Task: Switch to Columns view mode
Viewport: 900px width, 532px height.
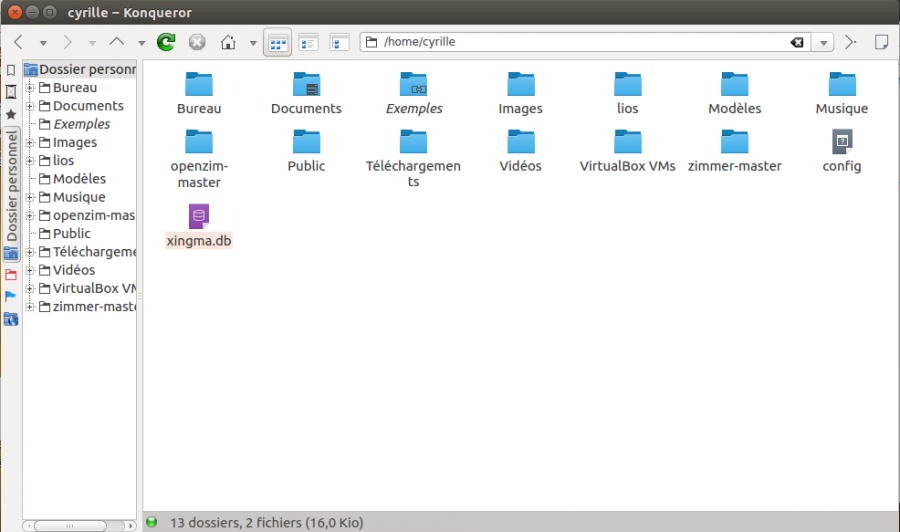Action: pyautogui.click(x=340, y=42)
